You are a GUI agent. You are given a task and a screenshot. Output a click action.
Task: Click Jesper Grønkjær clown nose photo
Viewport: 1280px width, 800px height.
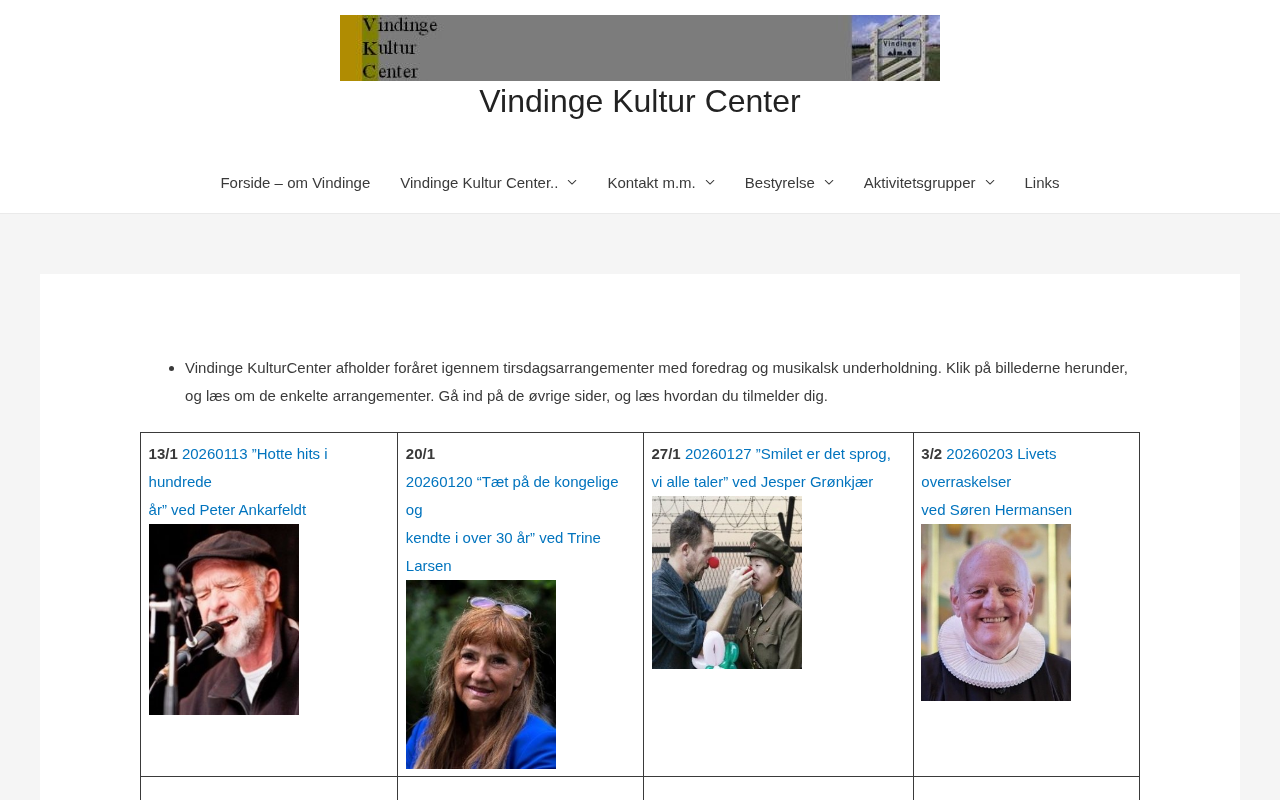(727, 582)
